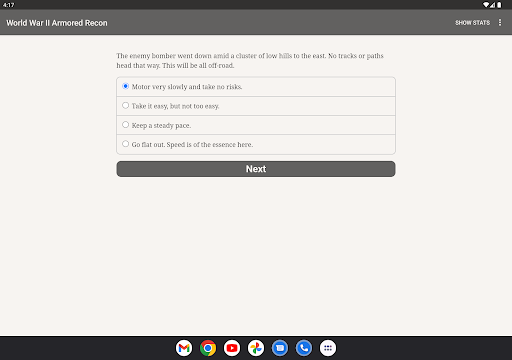
Task: Open the app drawer grid icon
Action: [x=328, y=348]
